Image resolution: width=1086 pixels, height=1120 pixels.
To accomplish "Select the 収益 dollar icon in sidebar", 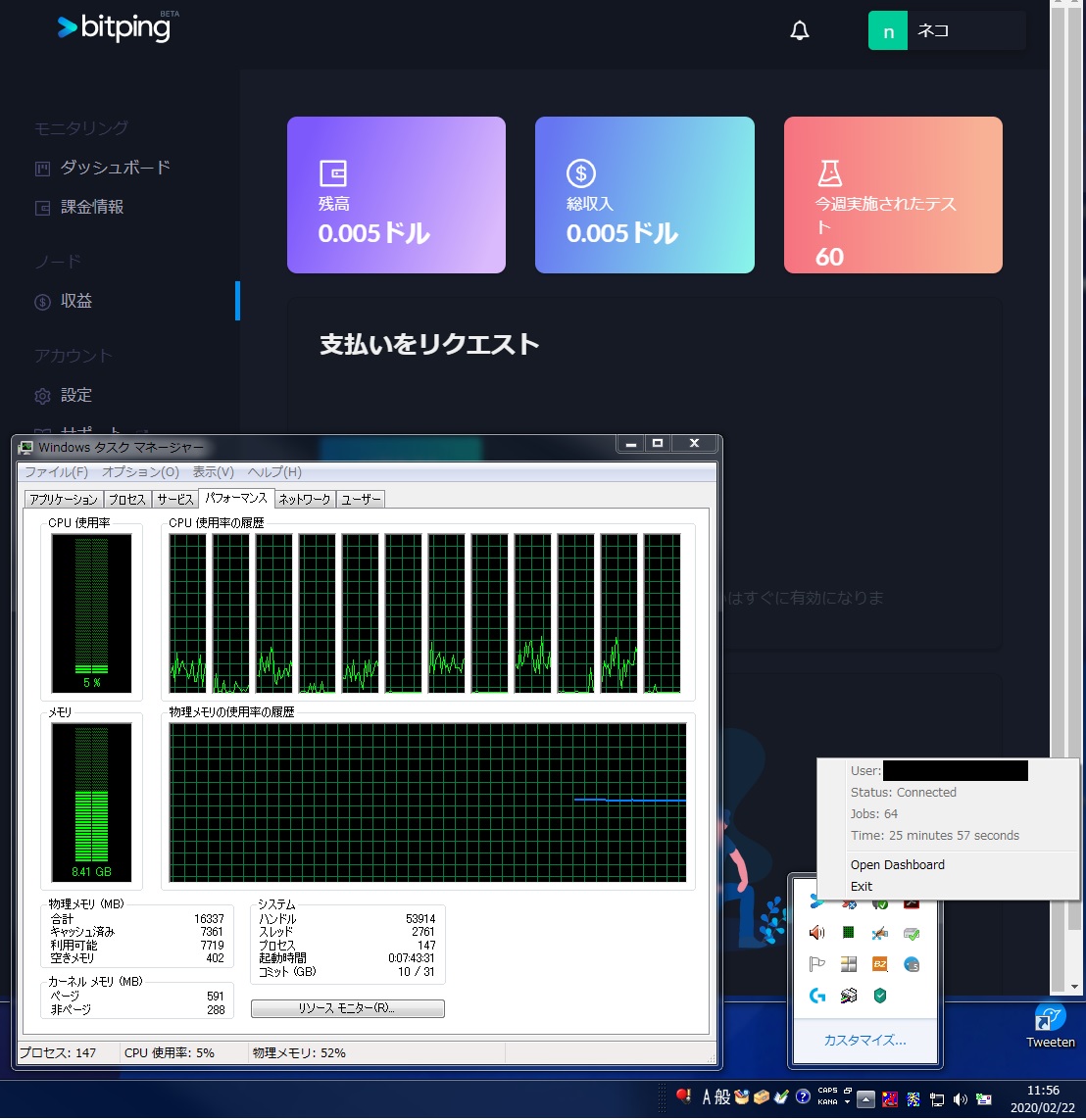I will [x=42, y=301].
